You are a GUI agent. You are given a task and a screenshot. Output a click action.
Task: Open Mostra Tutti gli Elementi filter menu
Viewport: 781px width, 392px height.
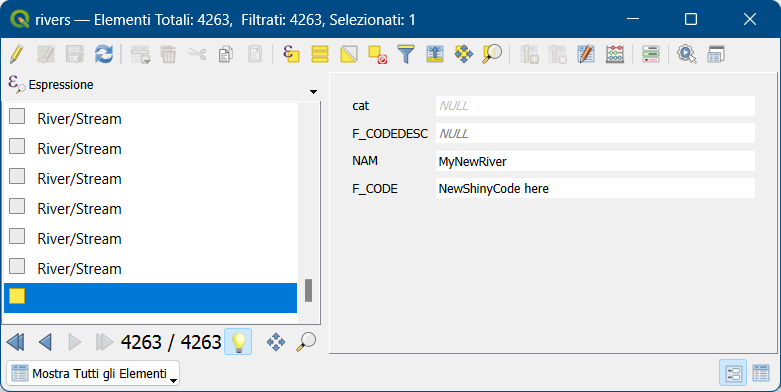(93, 373)
